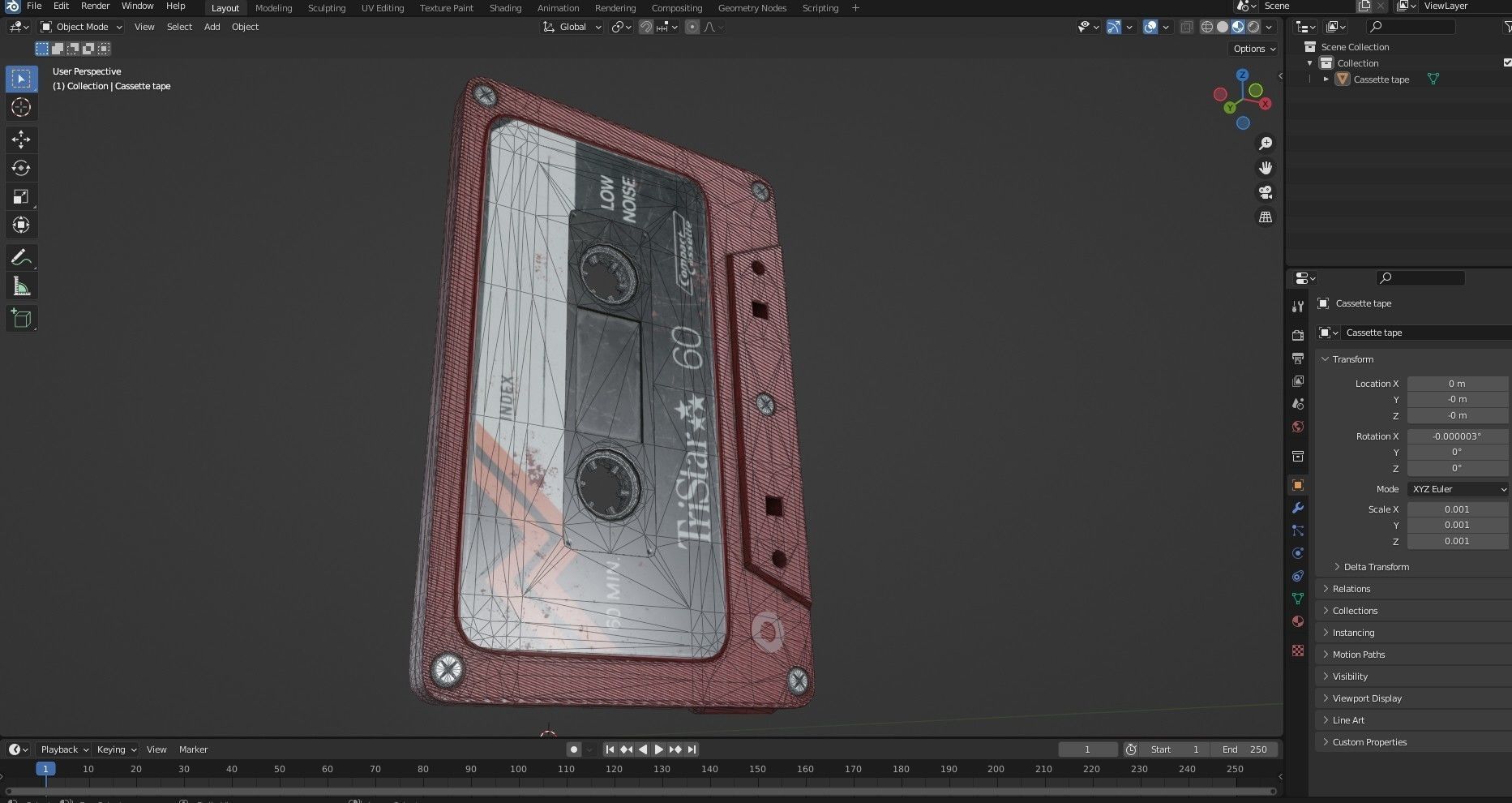
Task: Open the Scene properties tab
Action: click(x=1298, y=403)
